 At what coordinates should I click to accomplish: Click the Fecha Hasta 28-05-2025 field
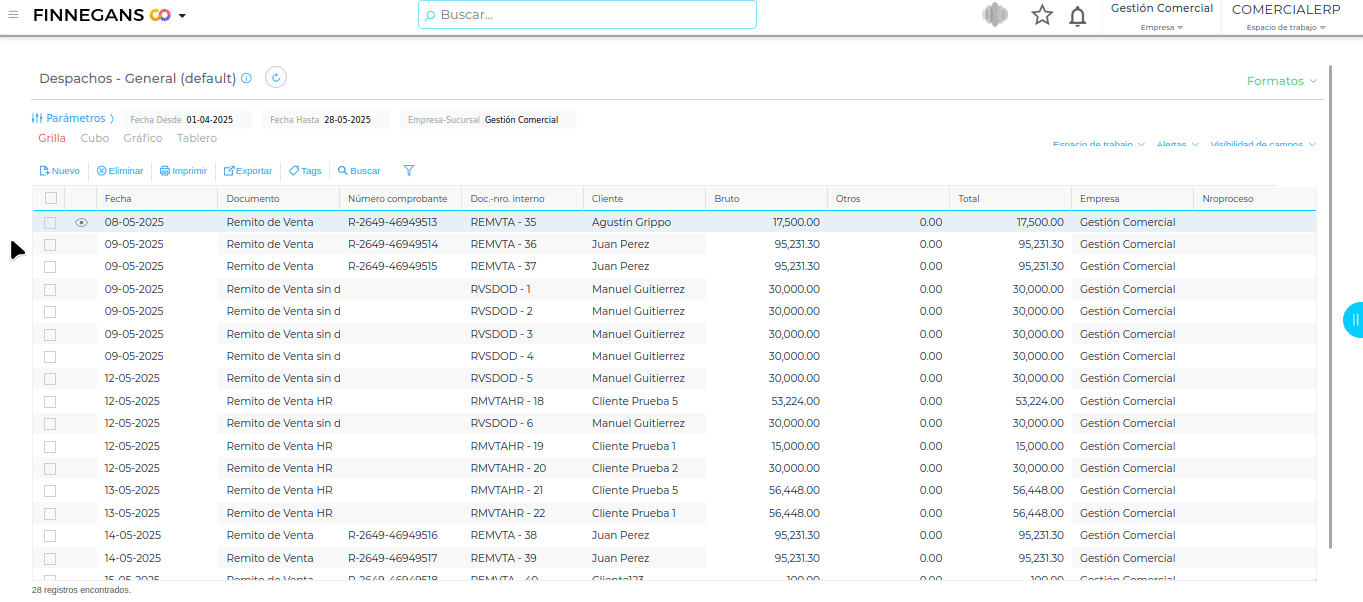click(x=326, y=120)
